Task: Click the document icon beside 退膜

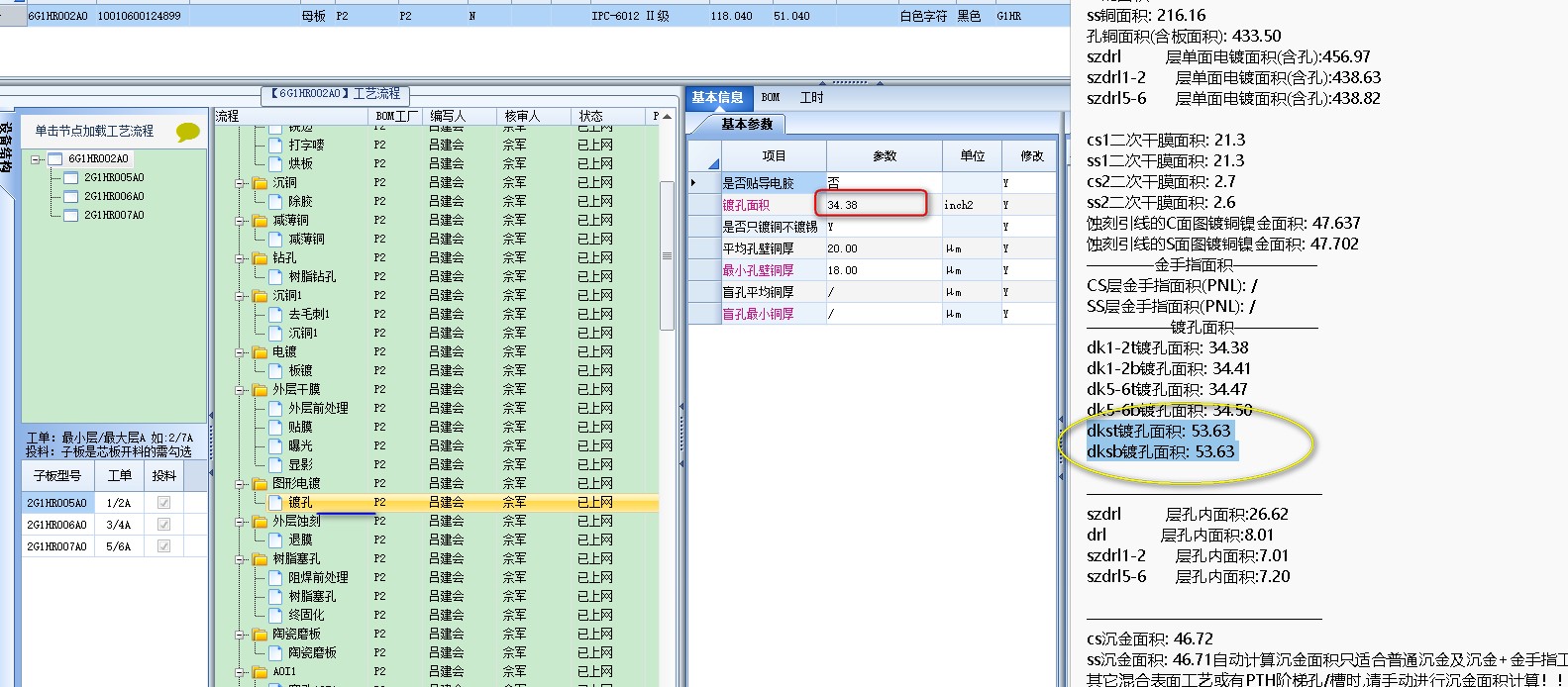Action: coord(275,540)
